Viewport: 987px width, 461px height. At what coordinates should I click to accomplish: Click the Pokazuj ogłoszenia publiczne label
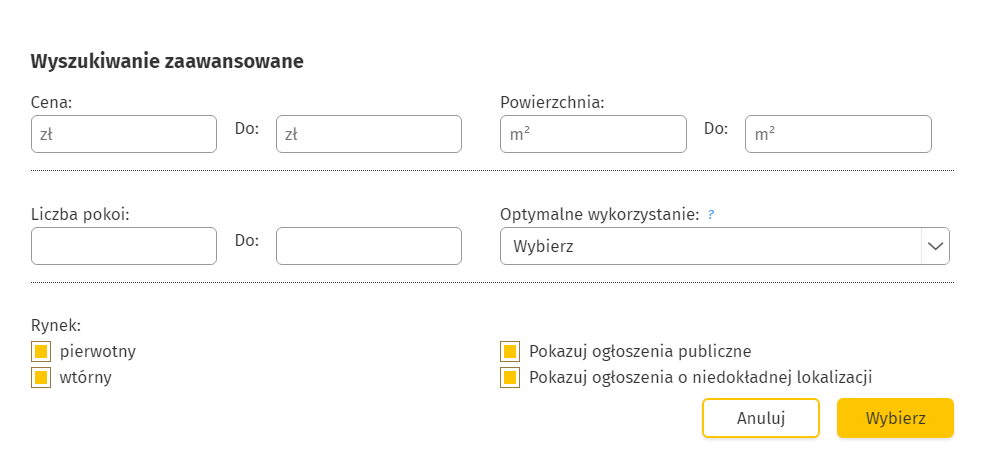640,351
